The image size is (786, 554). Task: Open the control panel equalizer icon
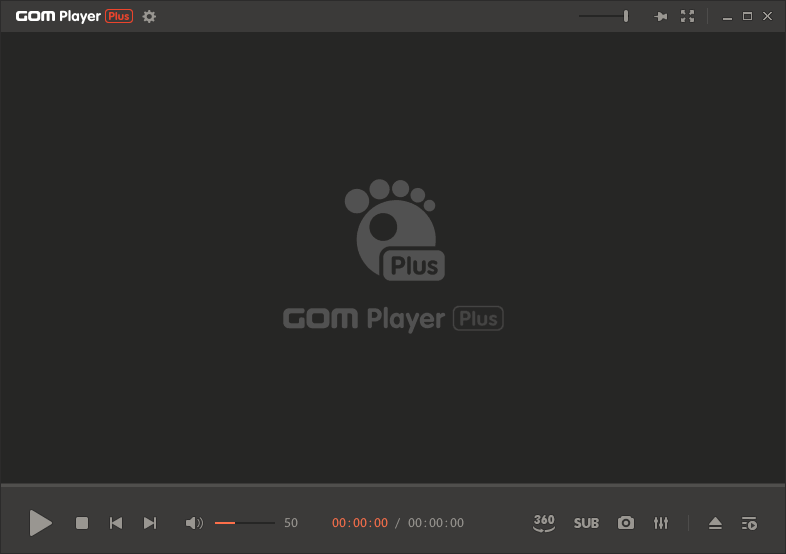(x=661, y=523)
